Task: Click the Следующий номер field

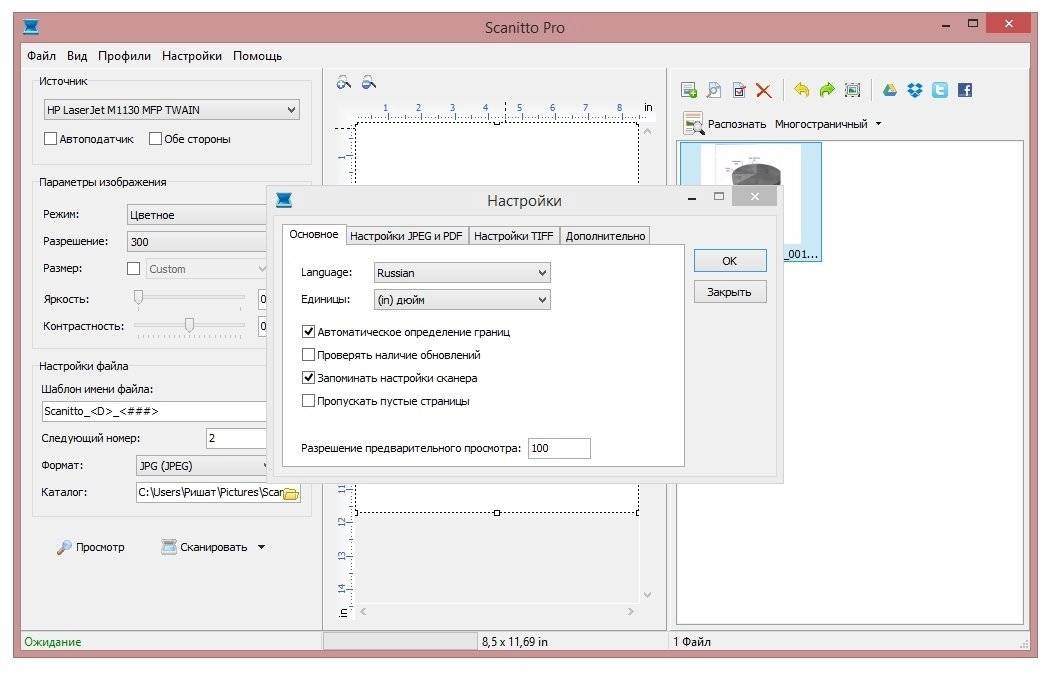Action: coord(237,438)
